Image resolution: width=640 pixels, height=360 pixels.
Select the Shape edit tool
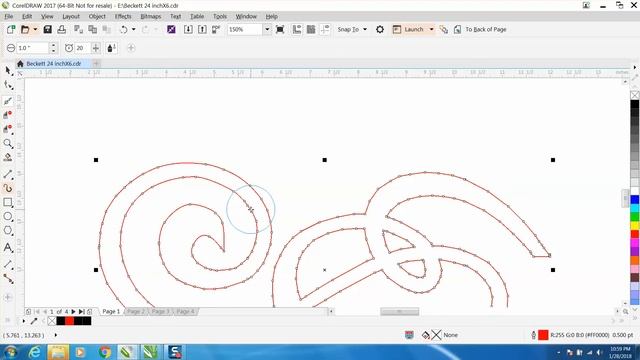[x=8, y=85]
